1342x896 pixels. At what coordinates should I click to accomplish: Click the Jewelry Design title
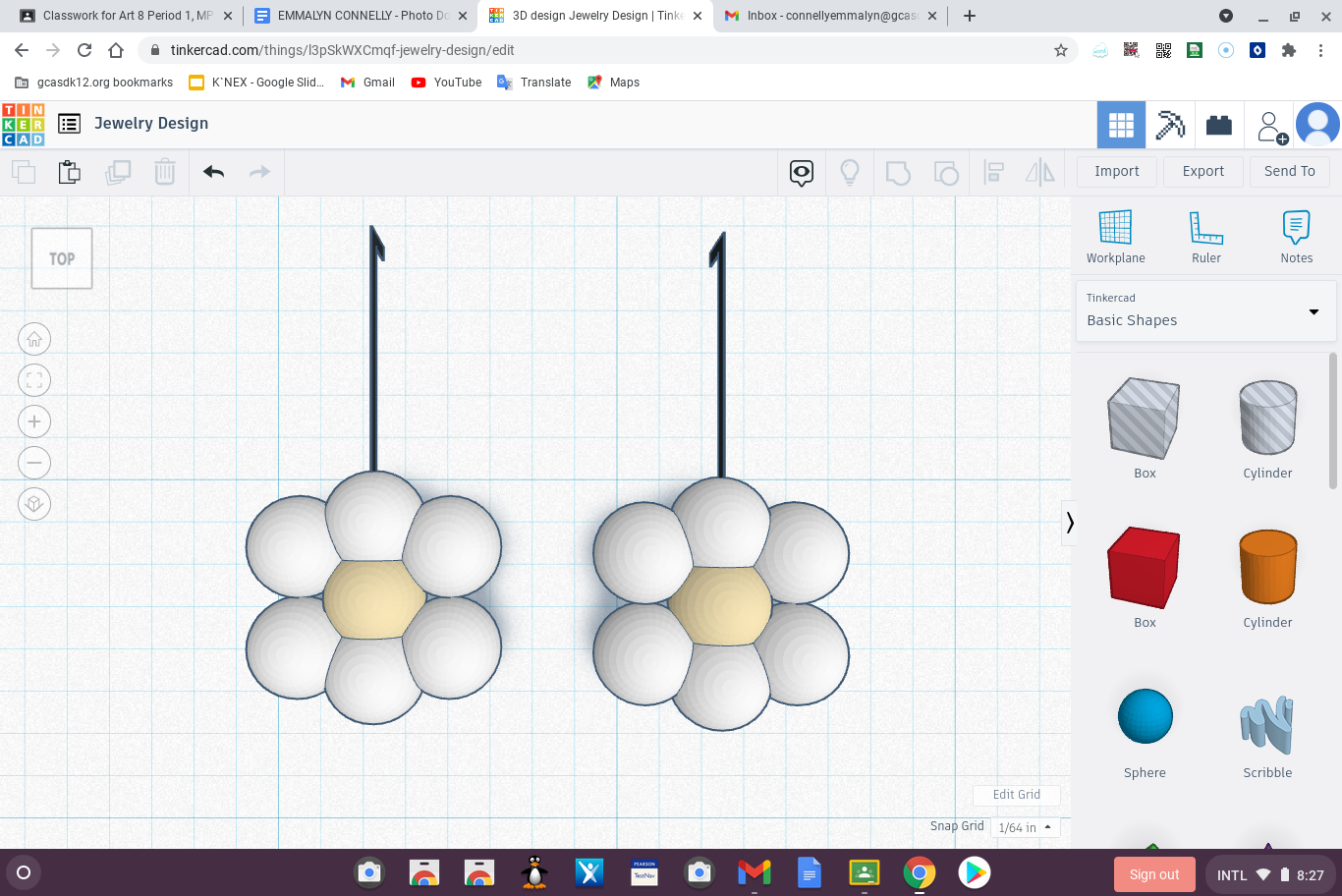151,124
